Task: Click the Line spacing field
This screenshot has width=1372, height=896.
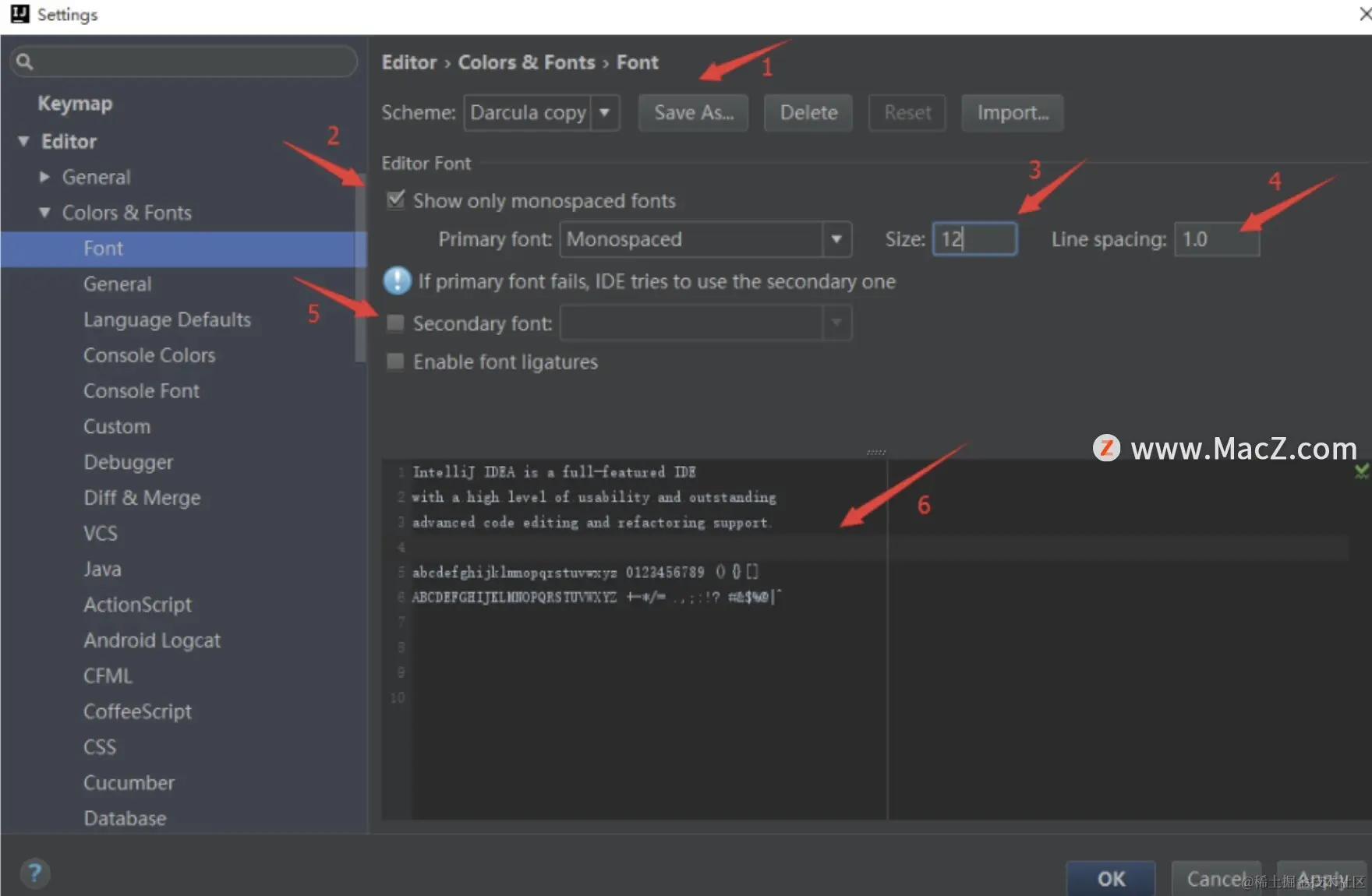Action: (x=1217, y=239)
